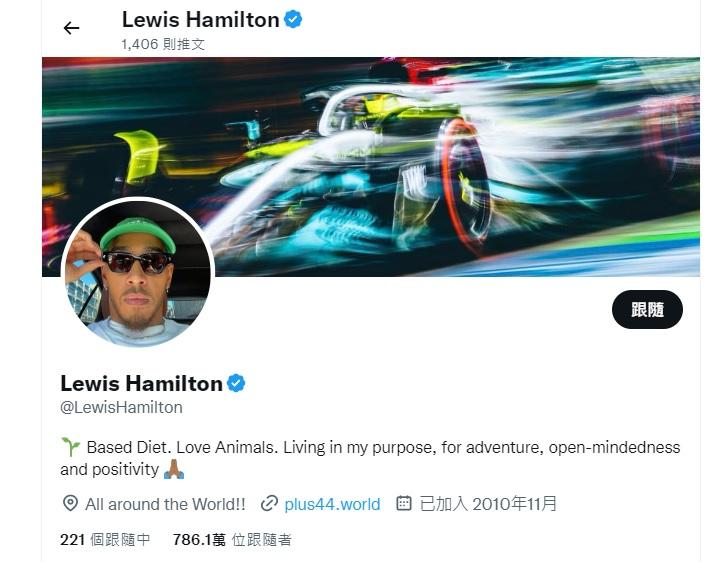Click the green seedling emoji in the bio
723x562 pixels.
tap(71, 447)
